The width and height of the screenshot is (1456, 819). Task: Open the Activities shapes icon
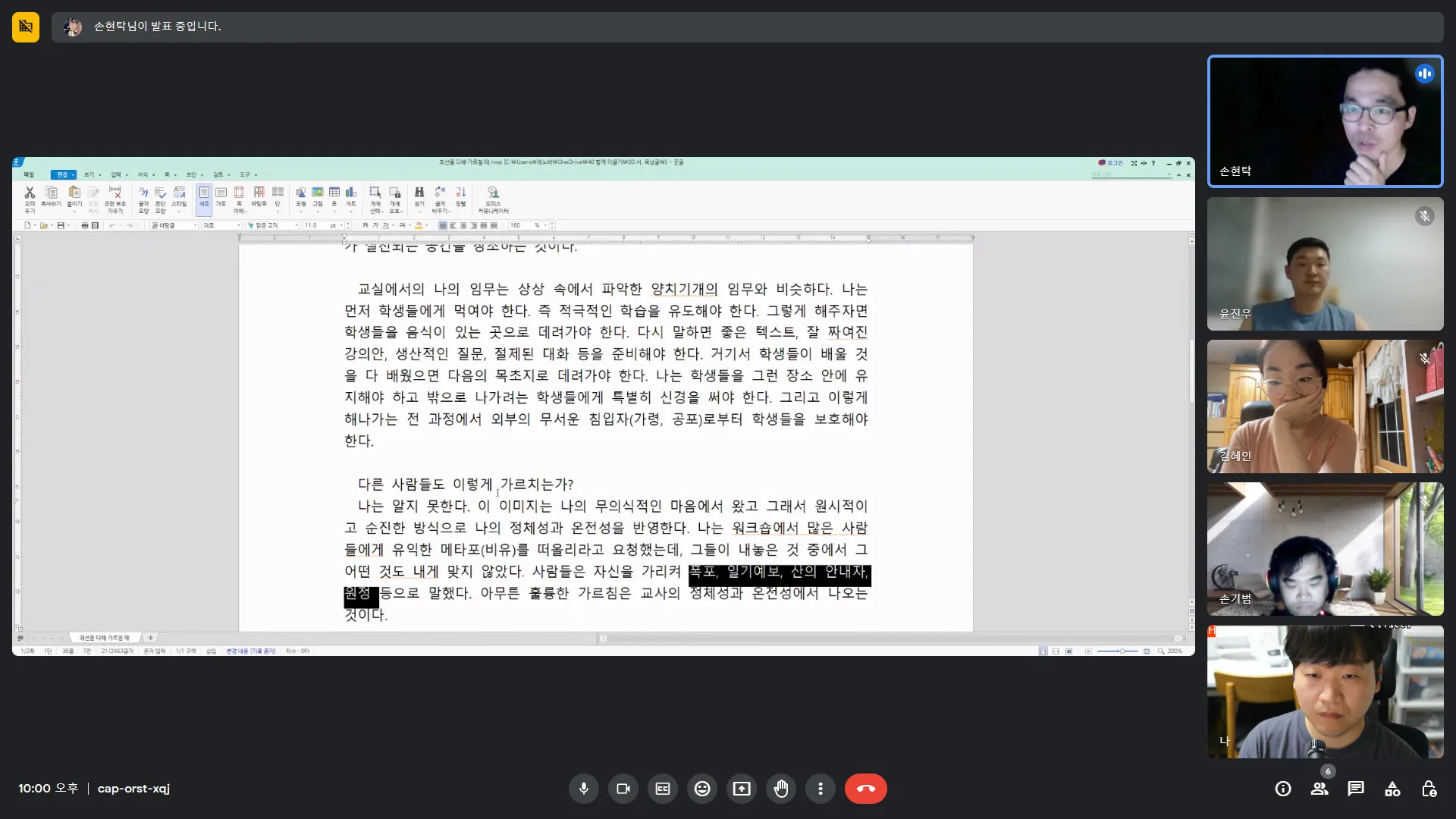1392,789
